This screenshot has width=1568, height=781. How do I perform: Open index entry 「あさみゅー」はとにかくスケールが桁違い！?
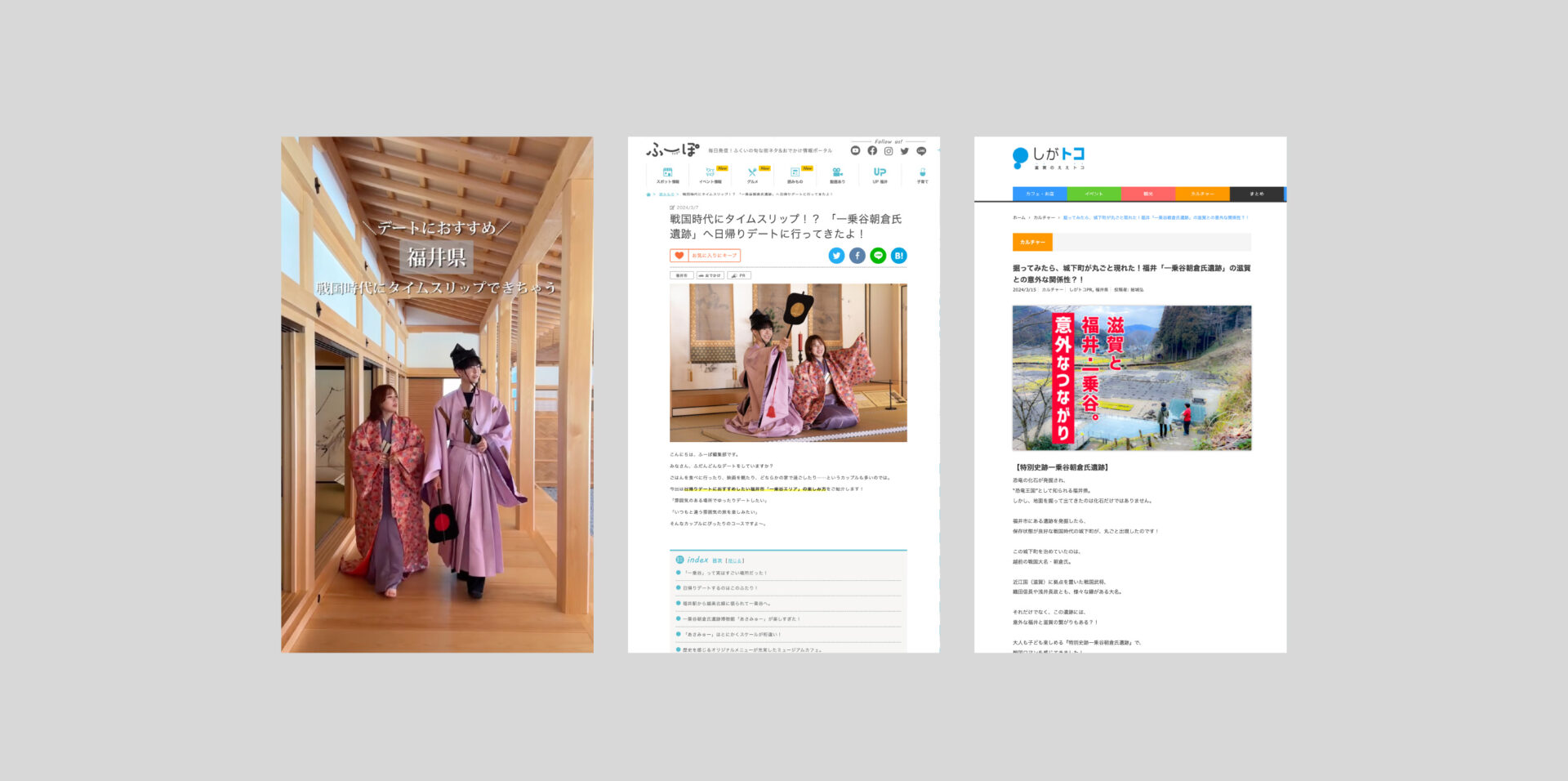(733, 635)
